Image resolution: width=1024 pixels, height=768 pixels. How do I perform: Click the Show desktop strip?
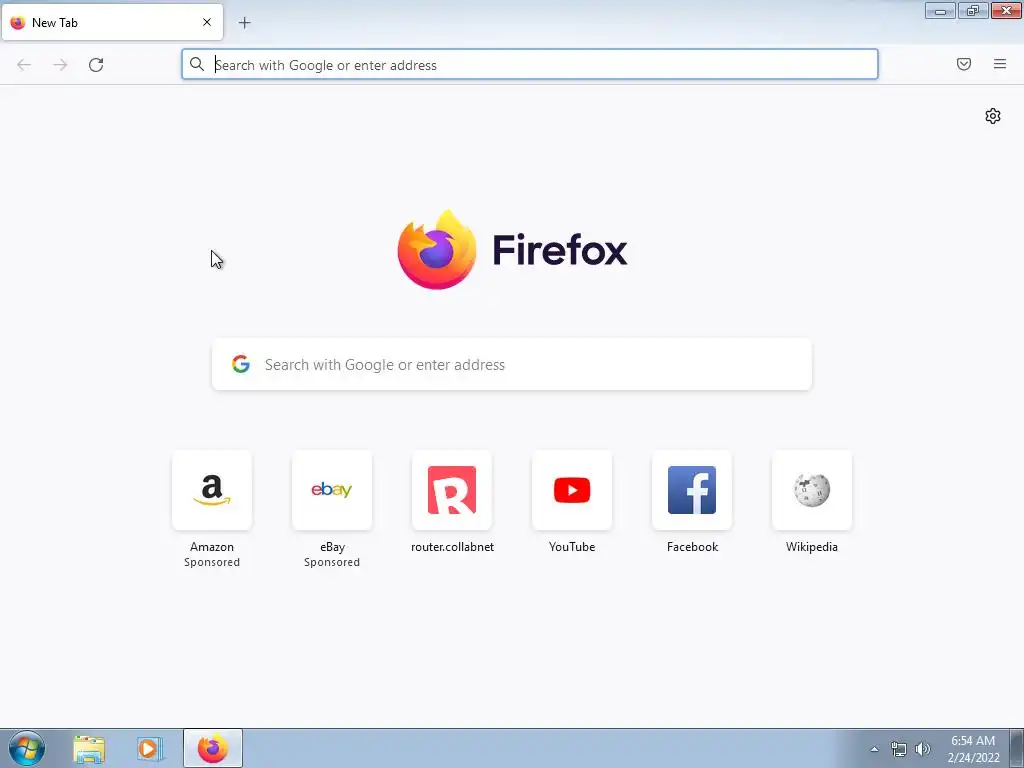(1017, 748)
